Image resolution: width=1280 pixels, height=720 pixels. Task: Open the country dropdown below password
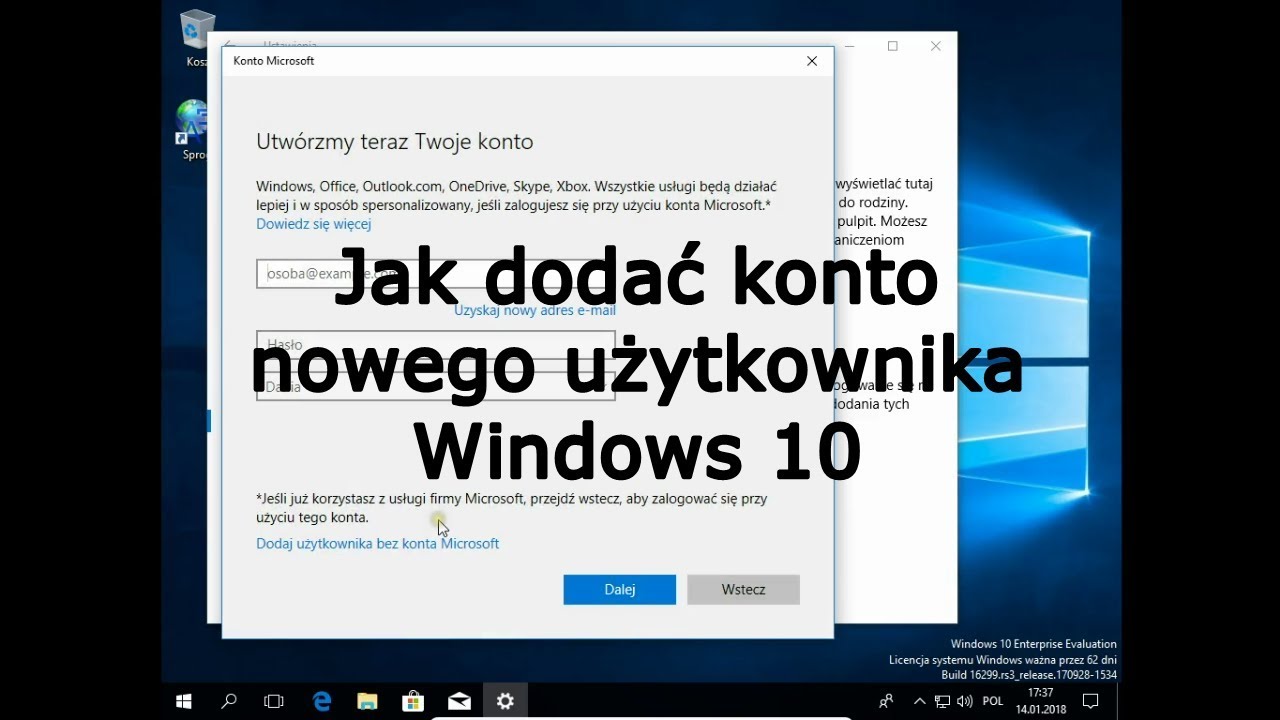[x=436, y=387]
